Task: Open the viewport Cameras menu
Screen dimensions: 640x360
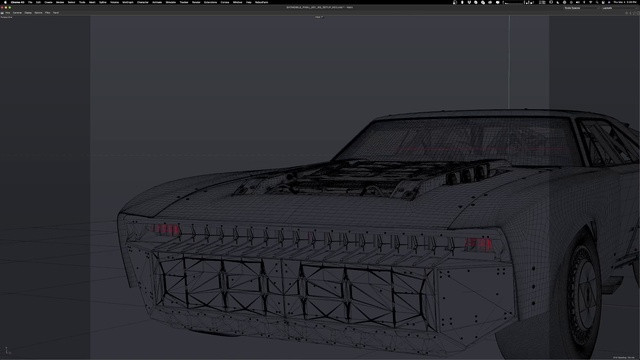Action: (x=17, y=13)
